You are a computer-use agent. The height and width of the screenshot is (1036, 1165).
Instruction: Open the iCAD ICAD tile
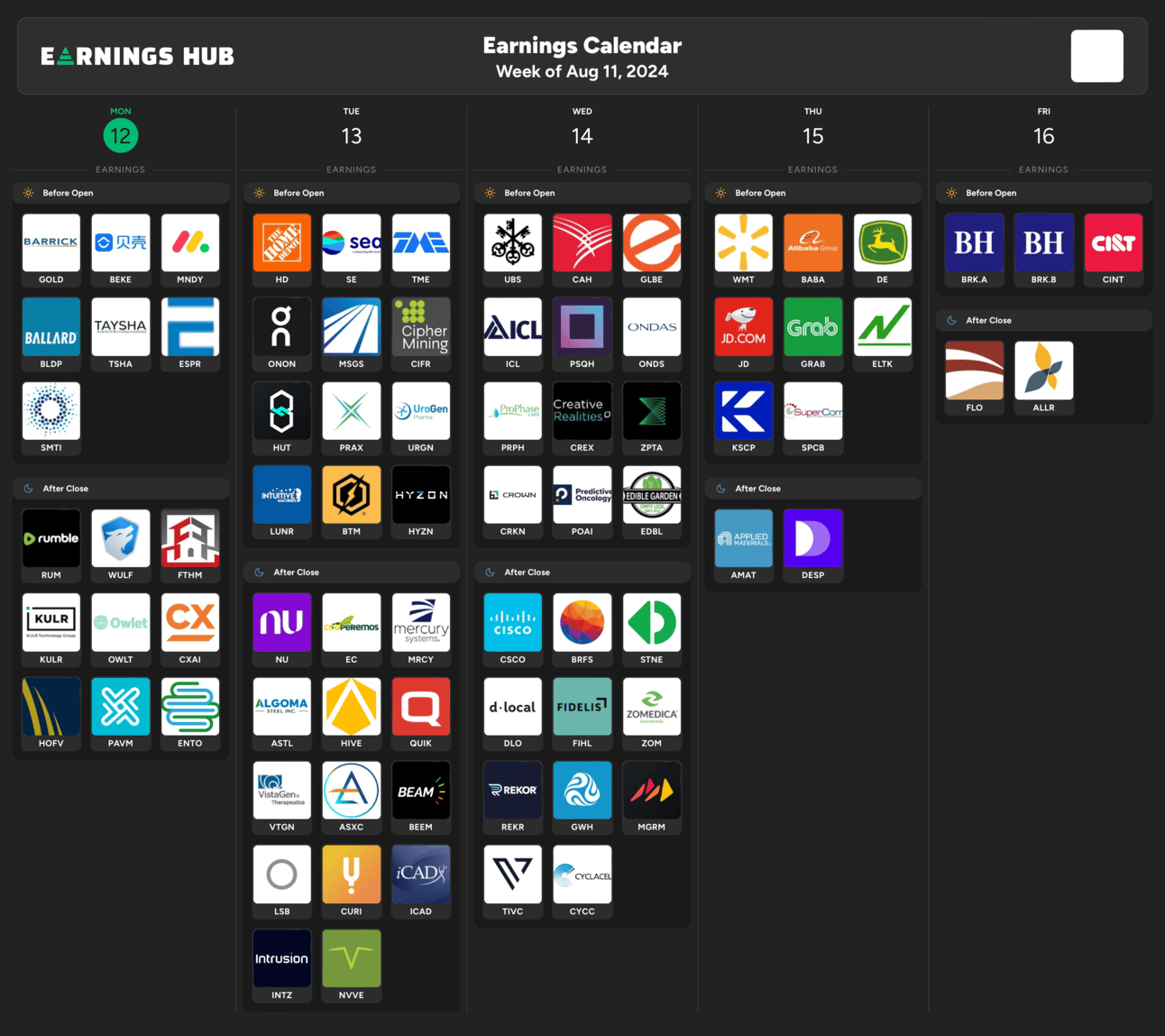[421, 881]
